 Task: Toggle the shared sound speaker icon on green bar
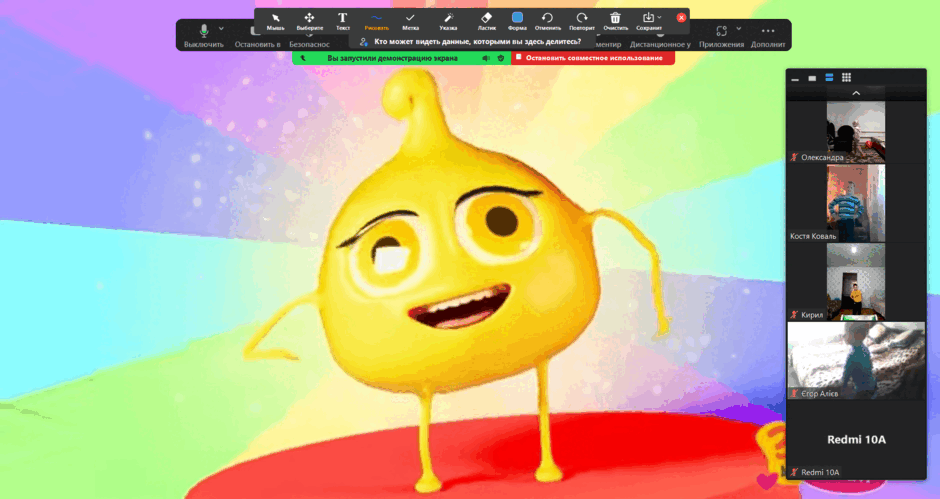pos(486,58)
